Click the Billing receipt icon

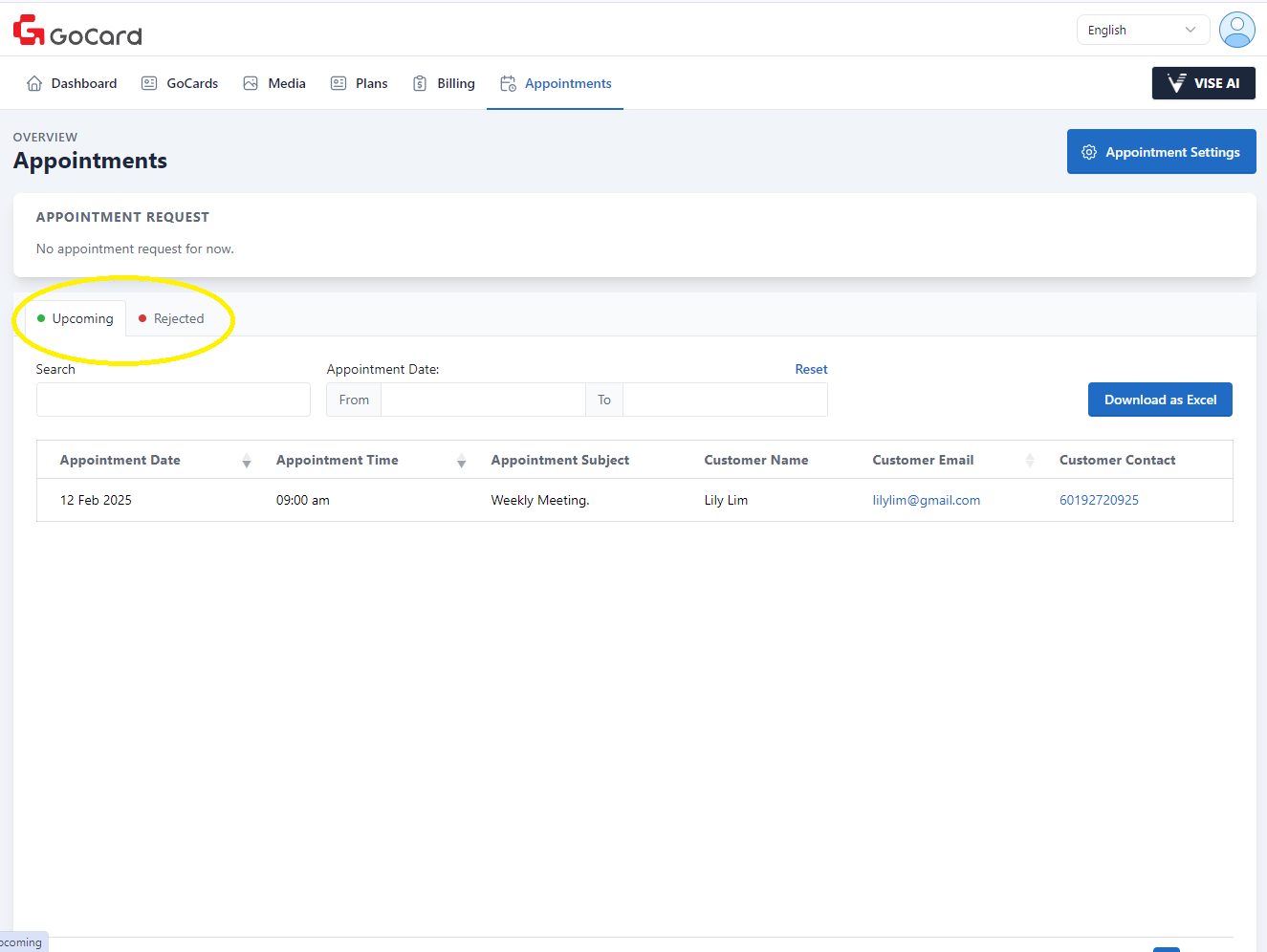point(420,83)
